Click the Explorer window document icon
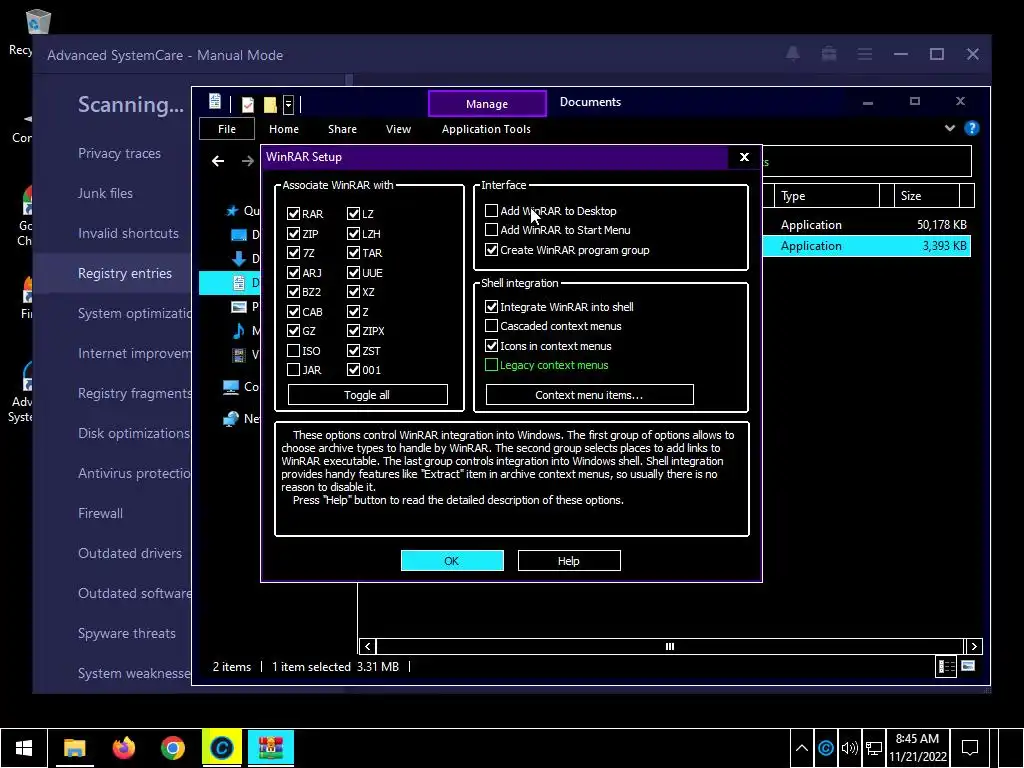The image size is (1024, 768). [x=215, y=102]
